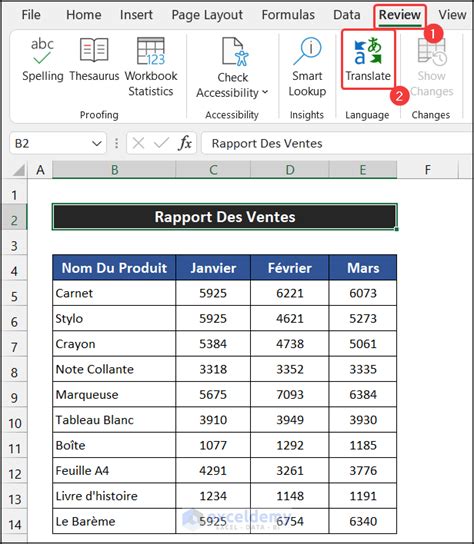Click the Show Changes button
This screenshot has height=544, width=474.
pyautogui.click(x=432, y=67)
